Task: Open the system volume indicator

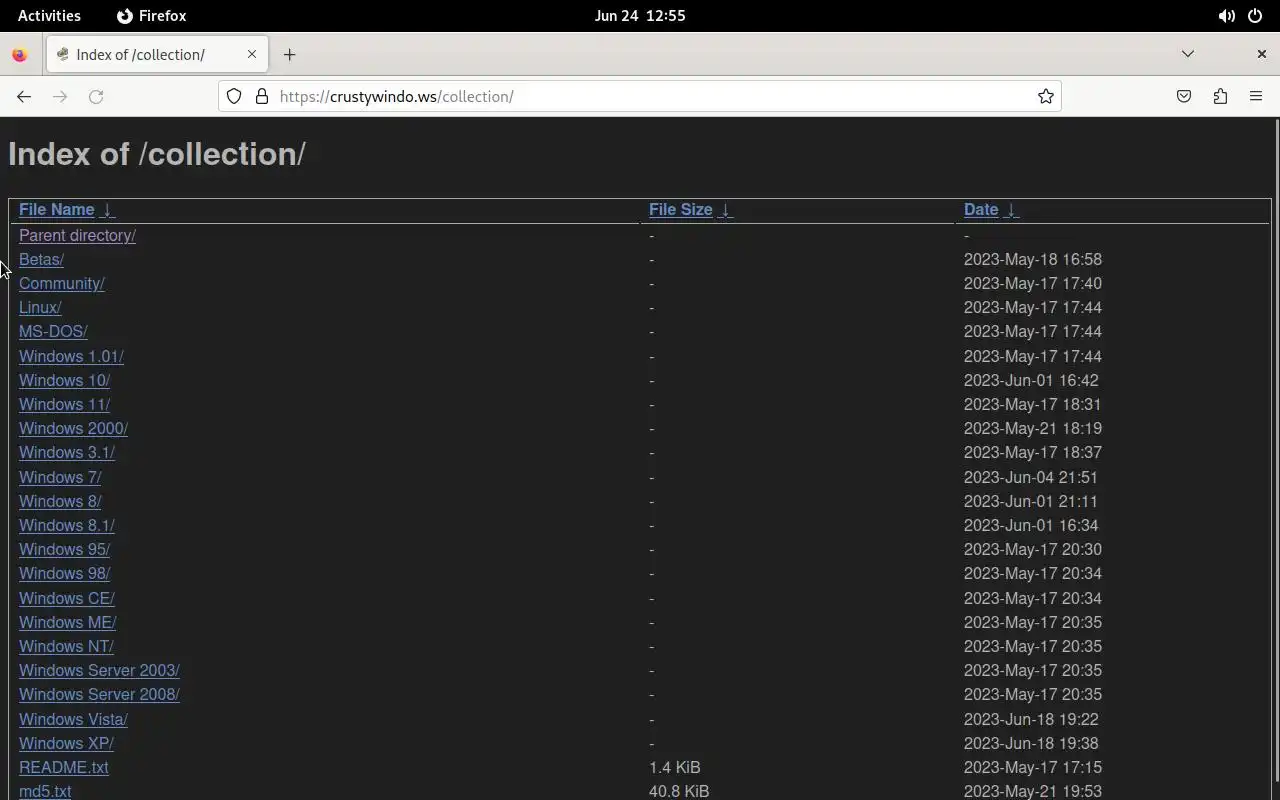Action: (x=1226, y=16)
